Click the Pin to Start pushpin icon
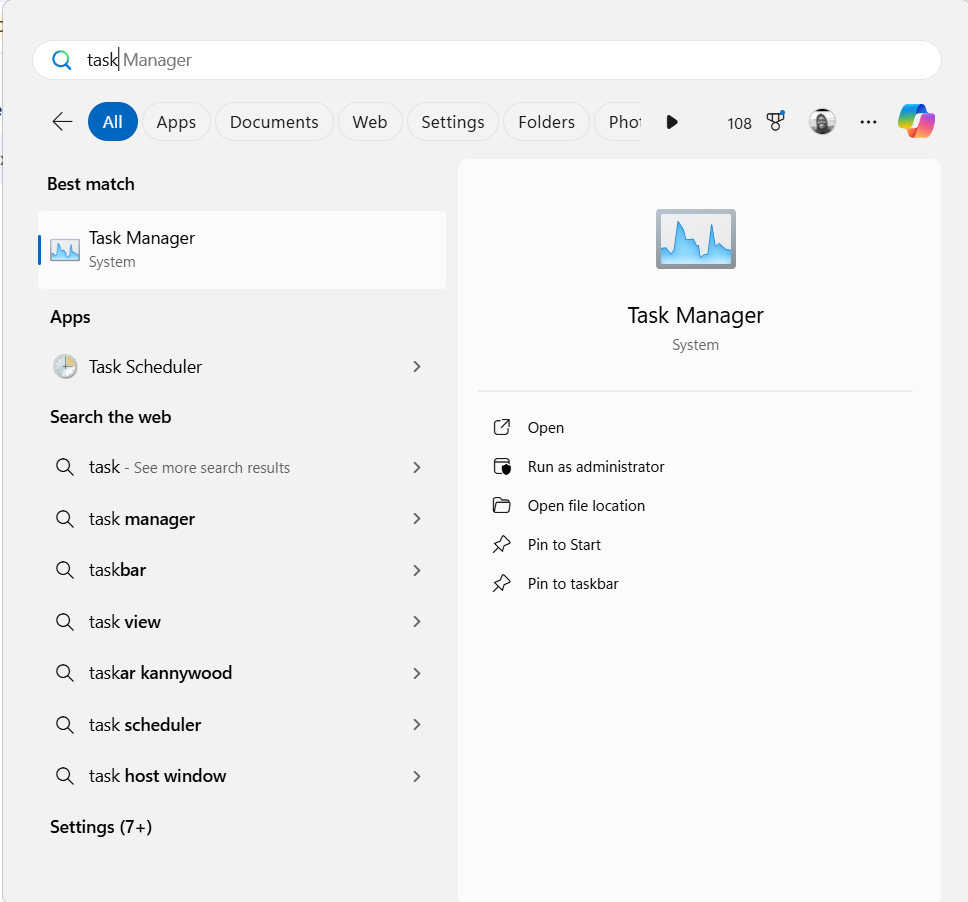The height and width of the screenshot is (902, 968). [x=502, y=544]
